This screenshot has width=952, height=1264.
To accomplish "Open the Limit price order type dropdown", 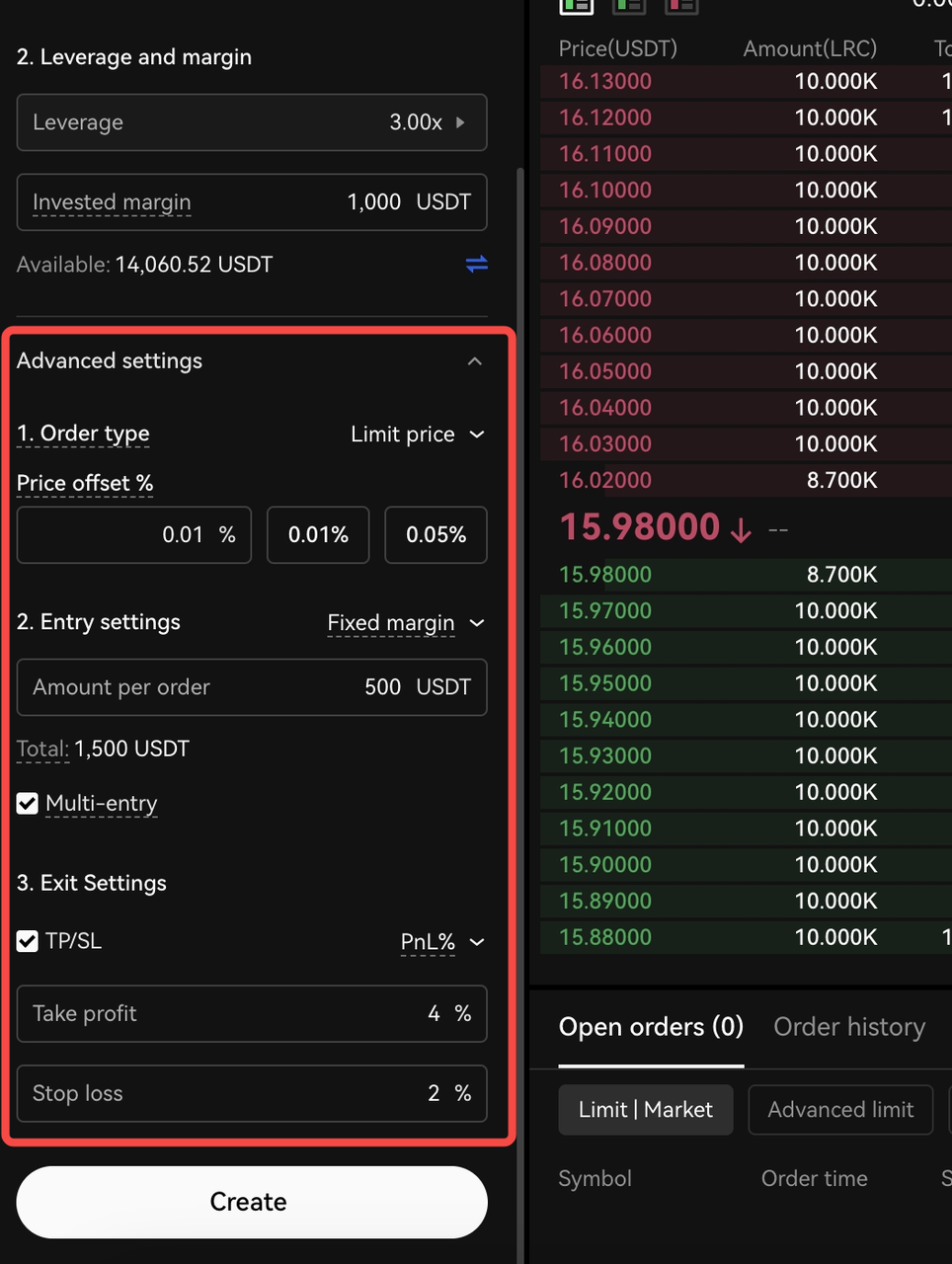I will [418, 434].
